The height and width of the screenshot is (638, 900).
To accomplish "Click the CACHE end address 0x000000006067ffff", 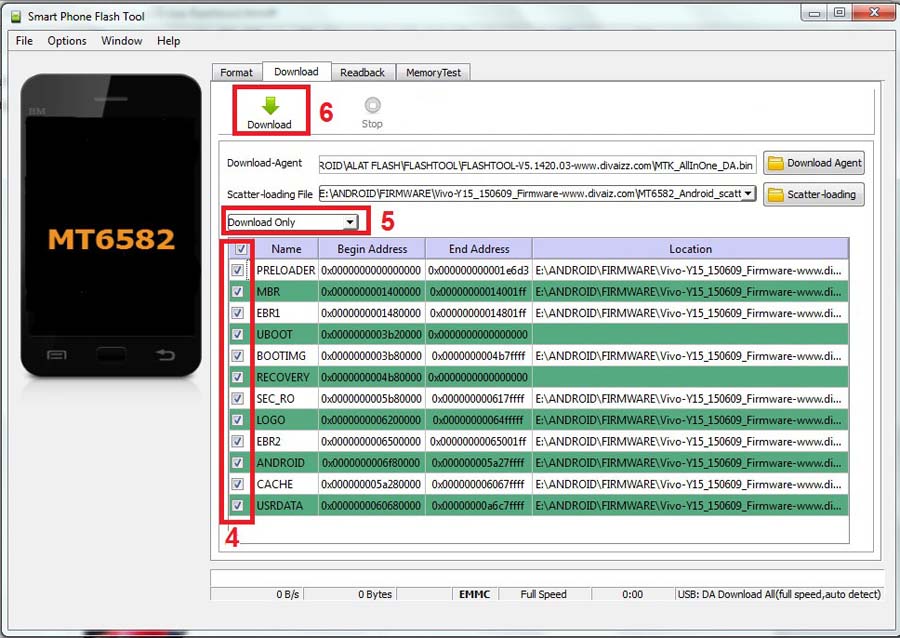I will (x=478, y=484).
